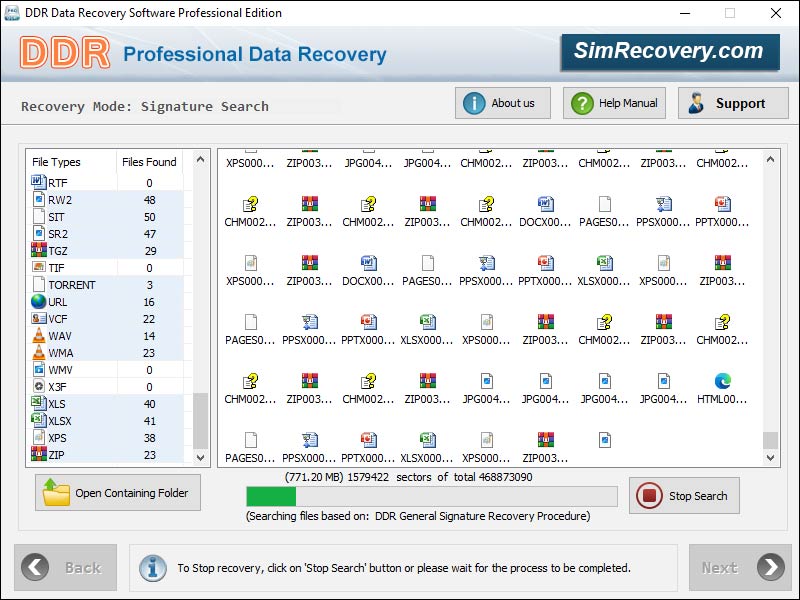Click the ZIP003... file in last row

(545, 448)
